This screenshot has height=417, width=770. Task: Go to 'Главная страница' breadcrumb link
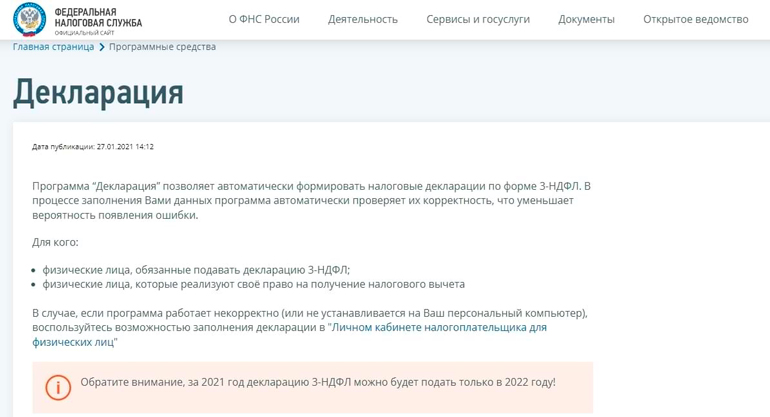coord(53,47)
